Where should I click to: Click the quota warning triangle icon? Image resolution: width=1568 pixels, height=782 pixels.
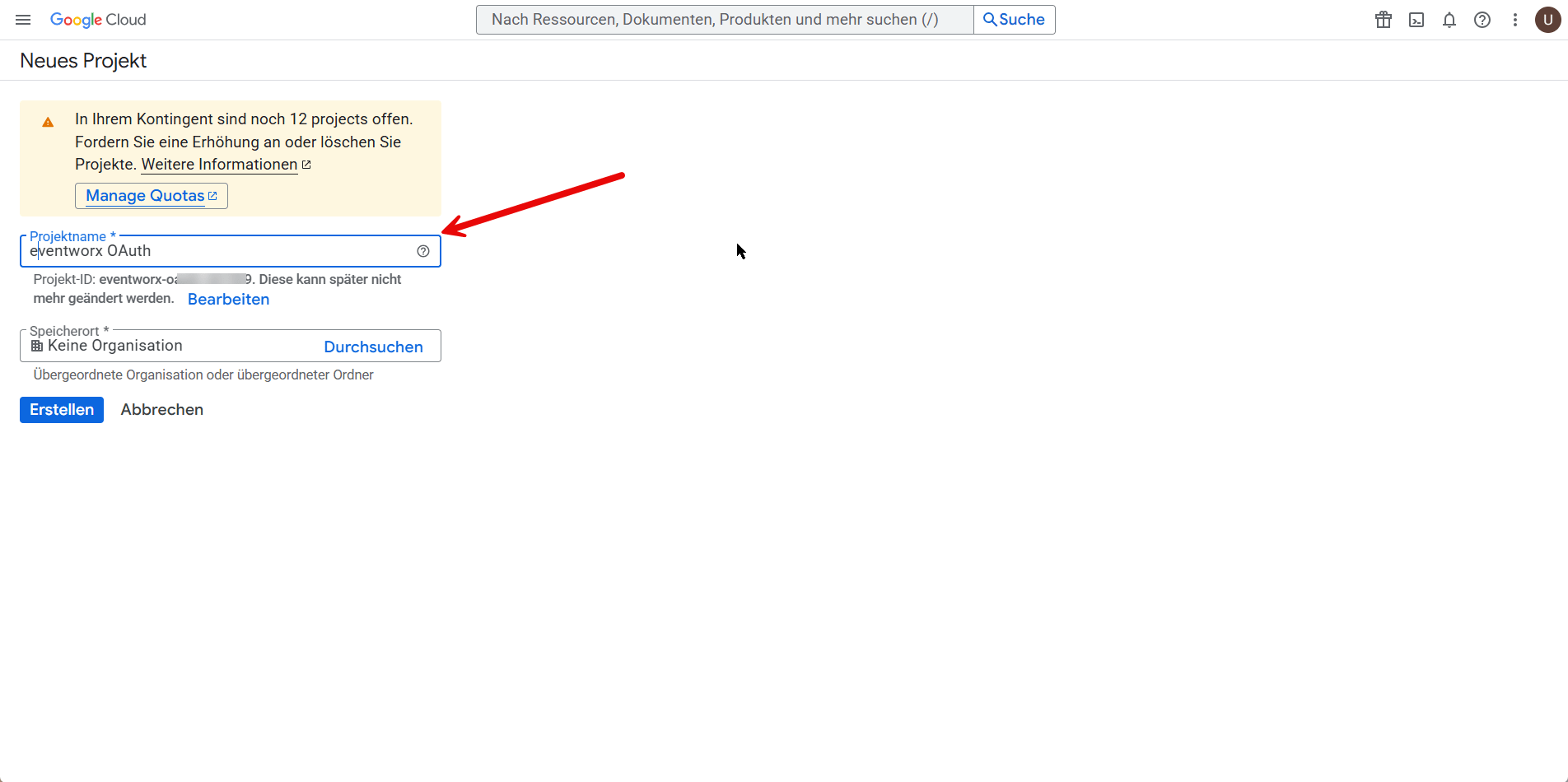[48, 122]
